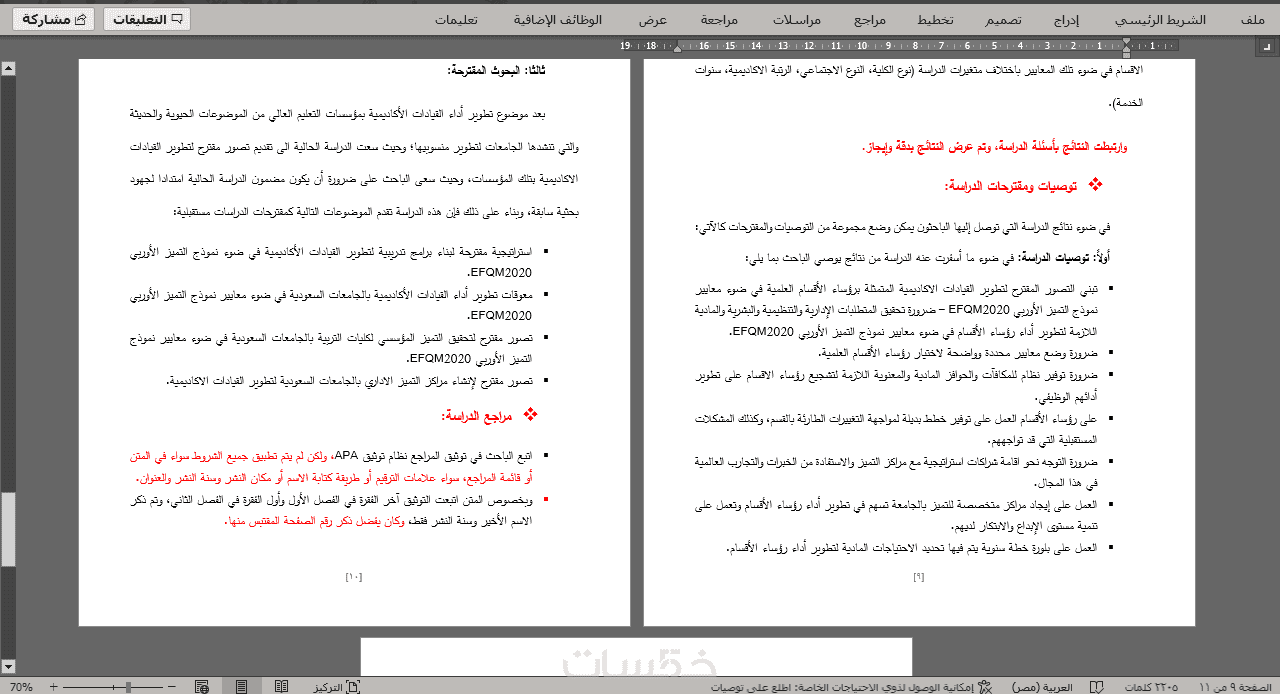Switch to مراجعة (Review) tab
This screenshot has height=694, width=1280.
[720, 19]
